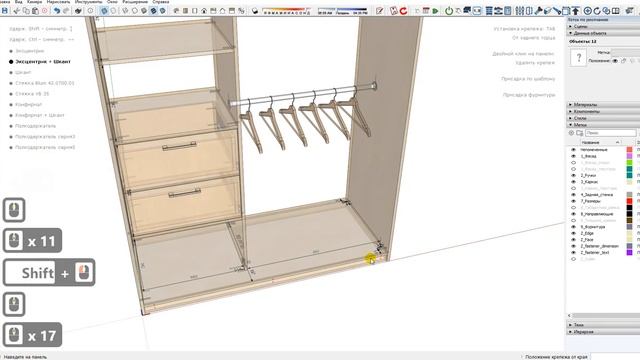Hide the Z_fastener_text tag
The image size is (640, 360).
tap(573, 253)
